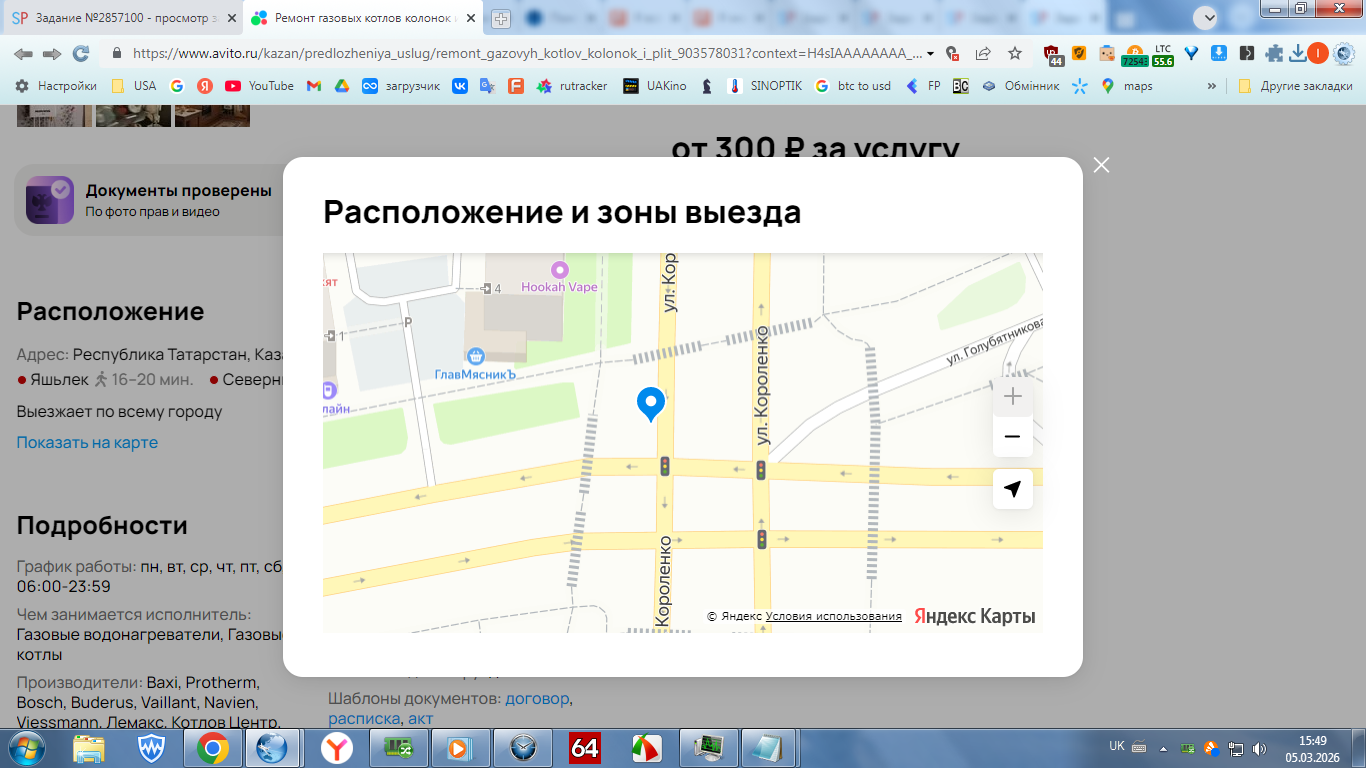Open Yandex terms of use link
This screenshot has width=1366, height=768.
click(834, 616)
